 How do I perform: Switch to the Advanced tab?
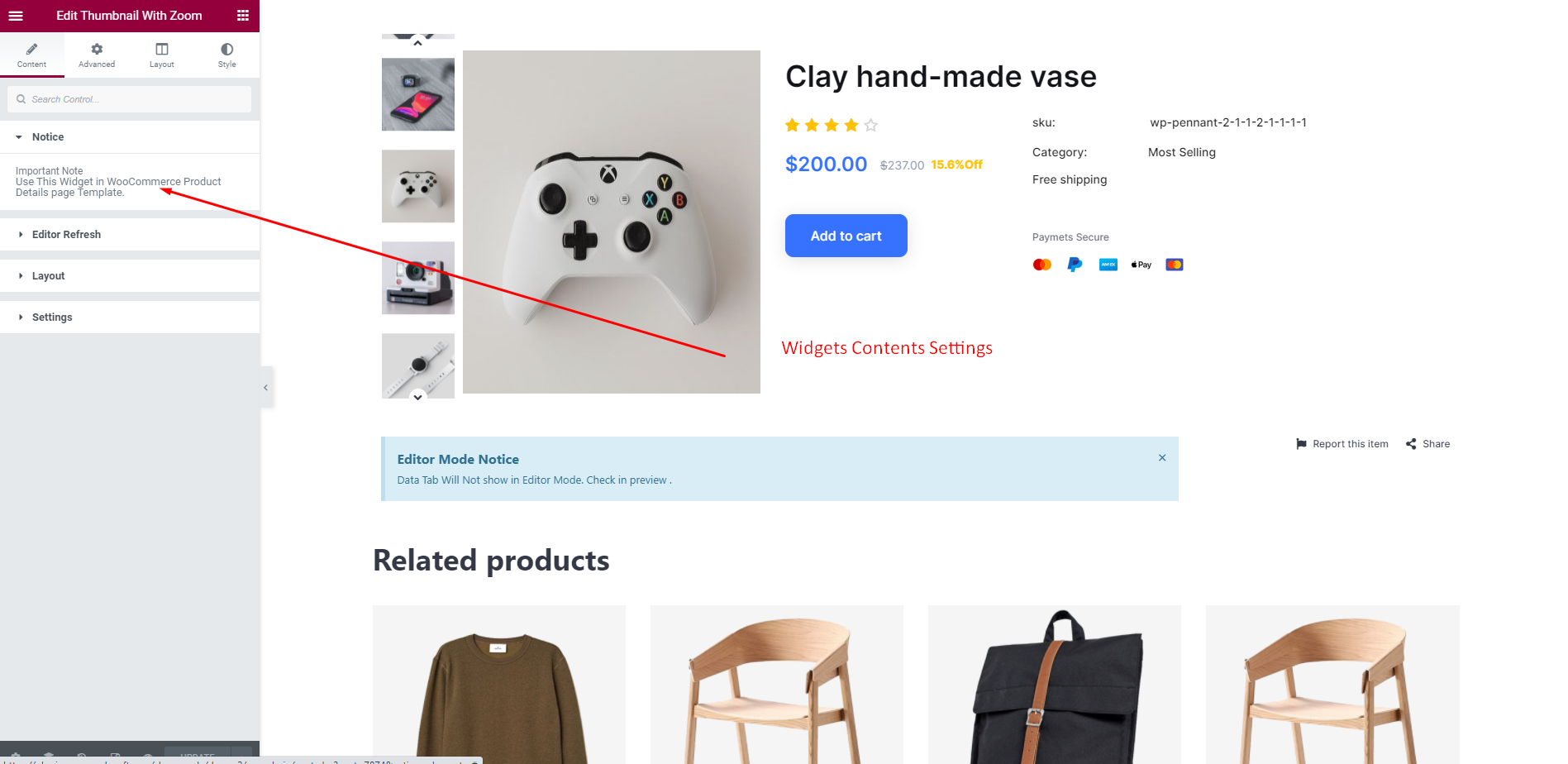97,55
